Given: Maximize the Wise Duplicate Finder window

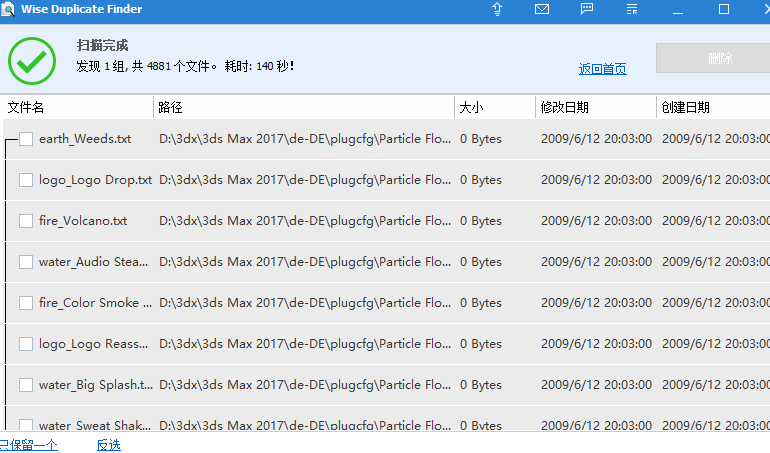Looking at the screenshot, I should [723, 9].
